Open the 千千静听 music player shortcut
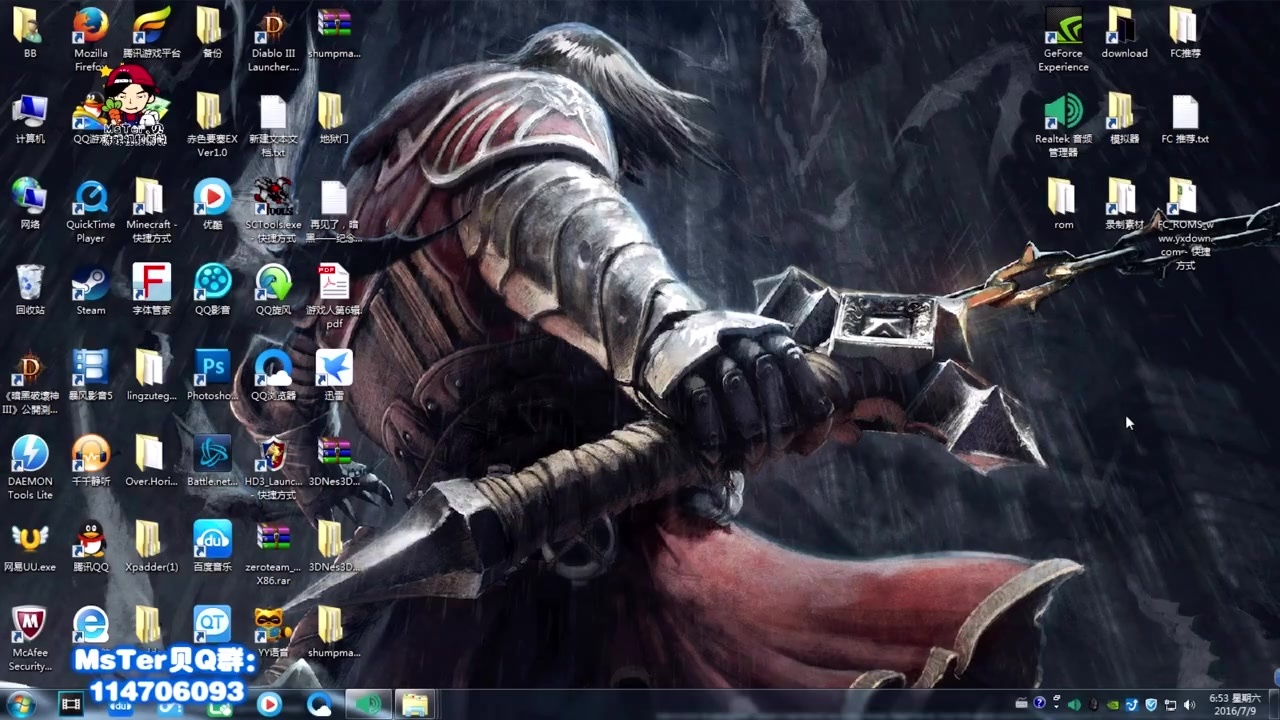 point(90,461)
